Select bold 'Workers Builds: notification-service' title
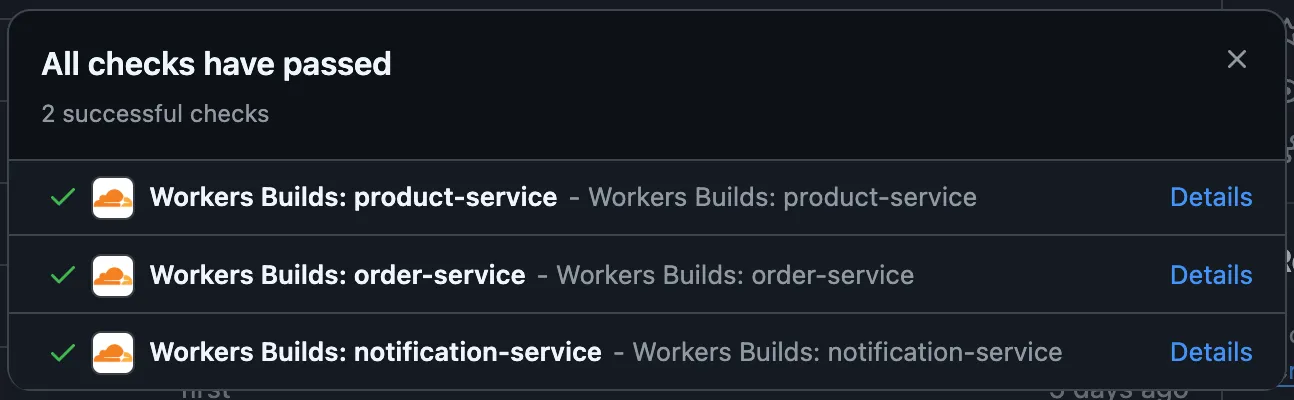 pyautogui.click(x=375, y=352)
